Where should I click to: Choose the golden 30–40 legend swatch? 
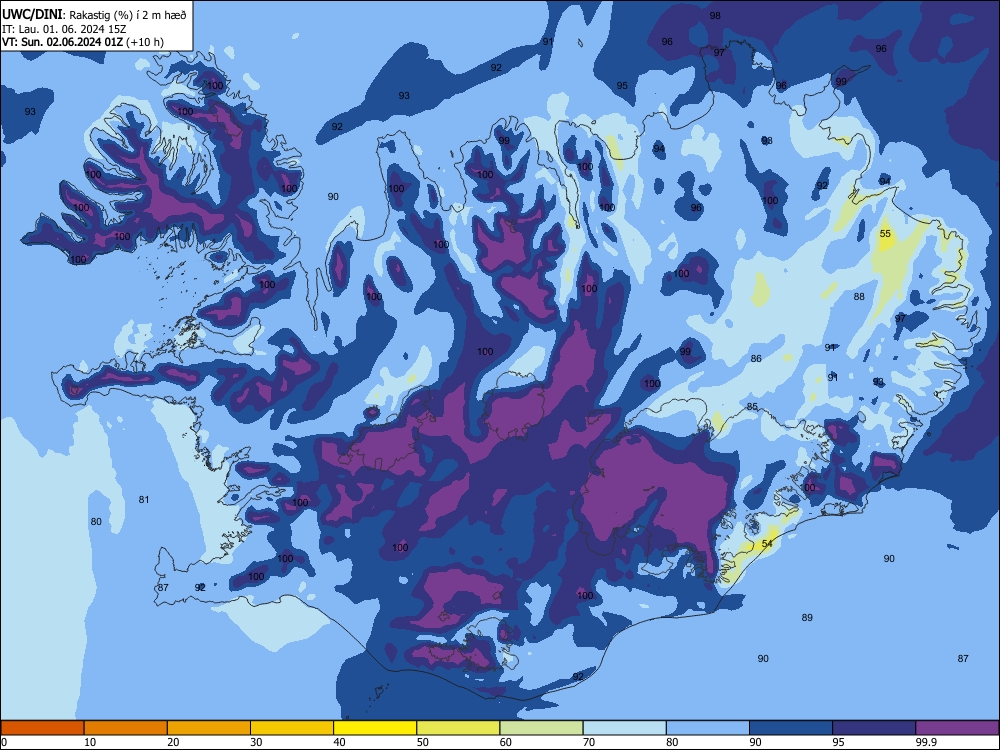click(292, 728)
